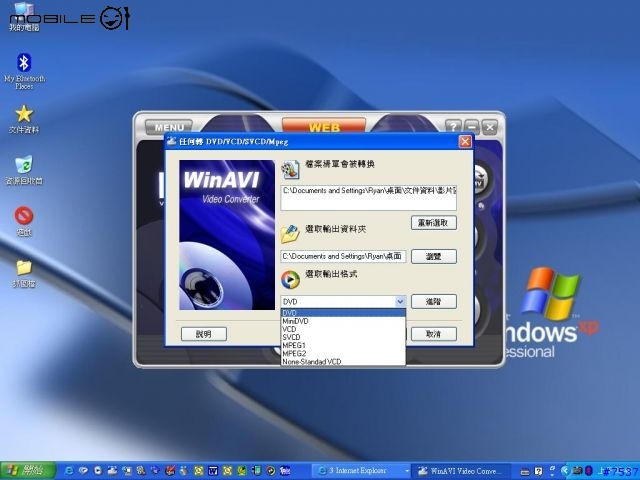Click the help question-mark icon in the system tray
The height and width of the screenshot is (480, 640).
(x=538, y=471)
